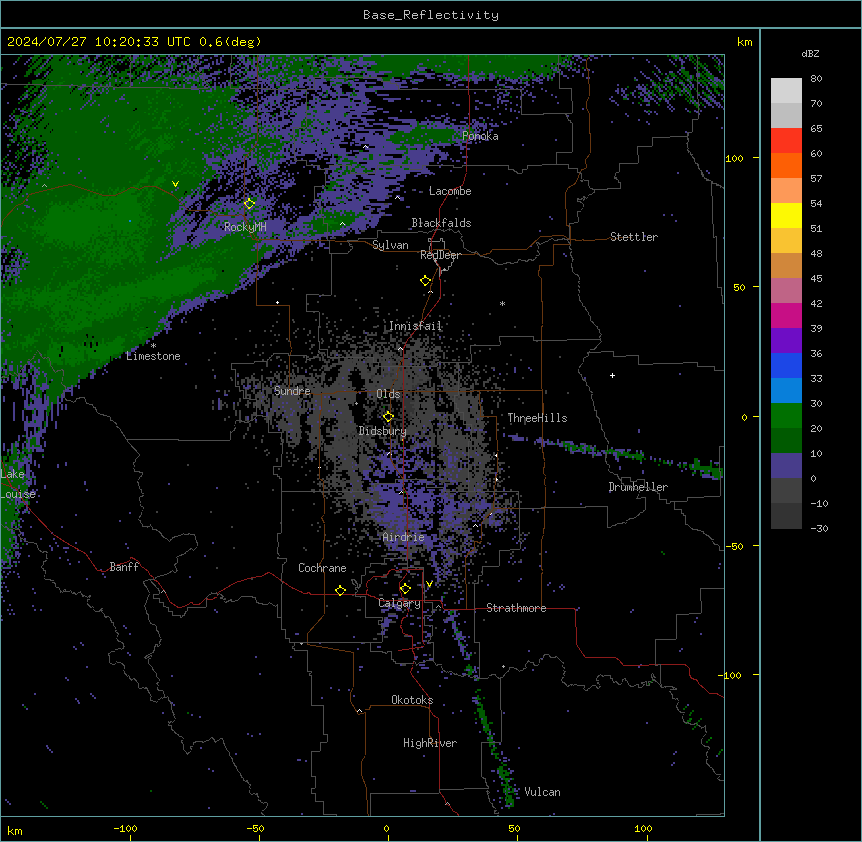The image size is (862, 842).
Task: Pick the dark green 10-20 dBZ swatch
Action: 786,441
